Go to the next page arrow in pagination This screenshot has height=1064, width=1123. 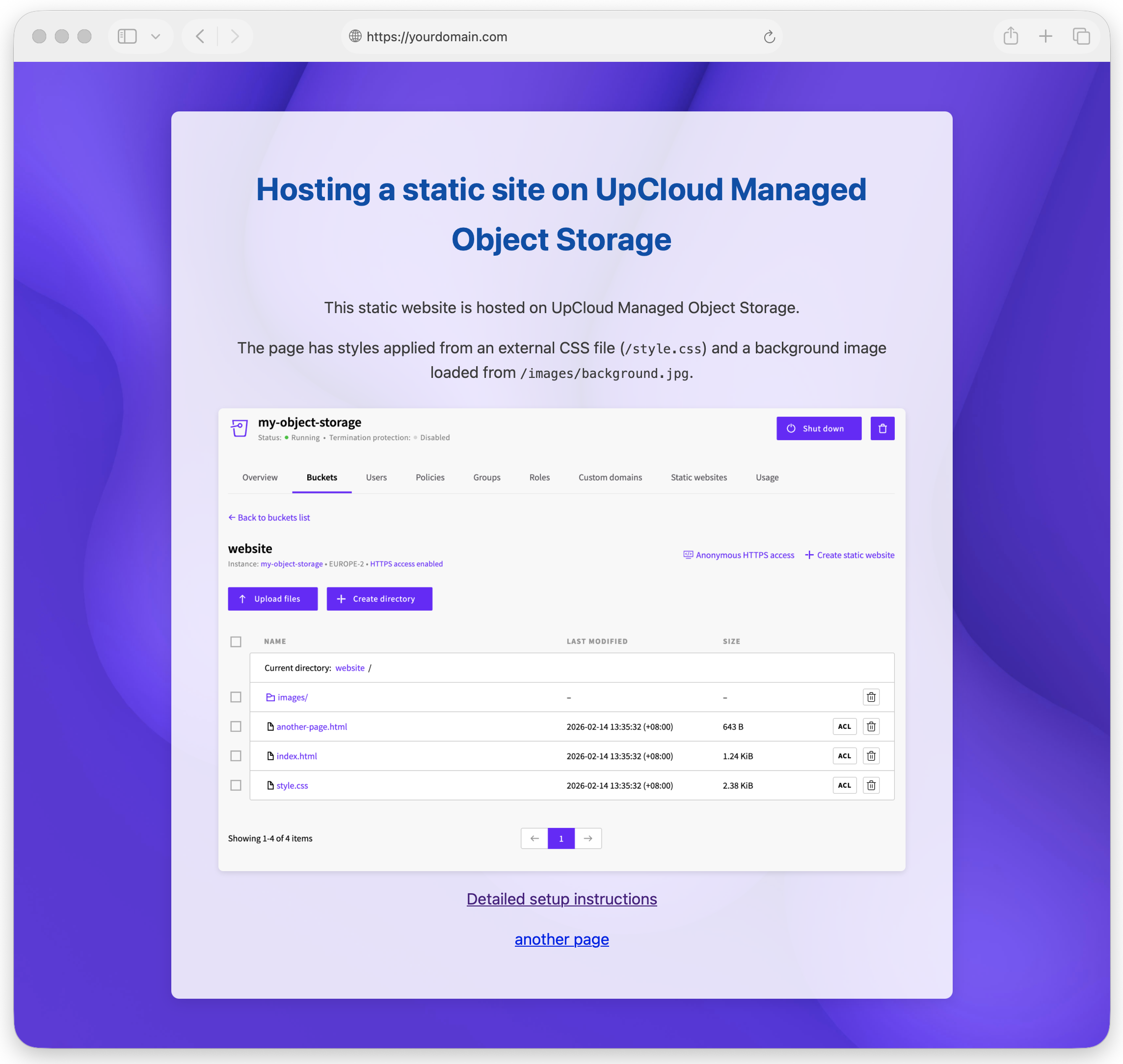tap(588, 838)
